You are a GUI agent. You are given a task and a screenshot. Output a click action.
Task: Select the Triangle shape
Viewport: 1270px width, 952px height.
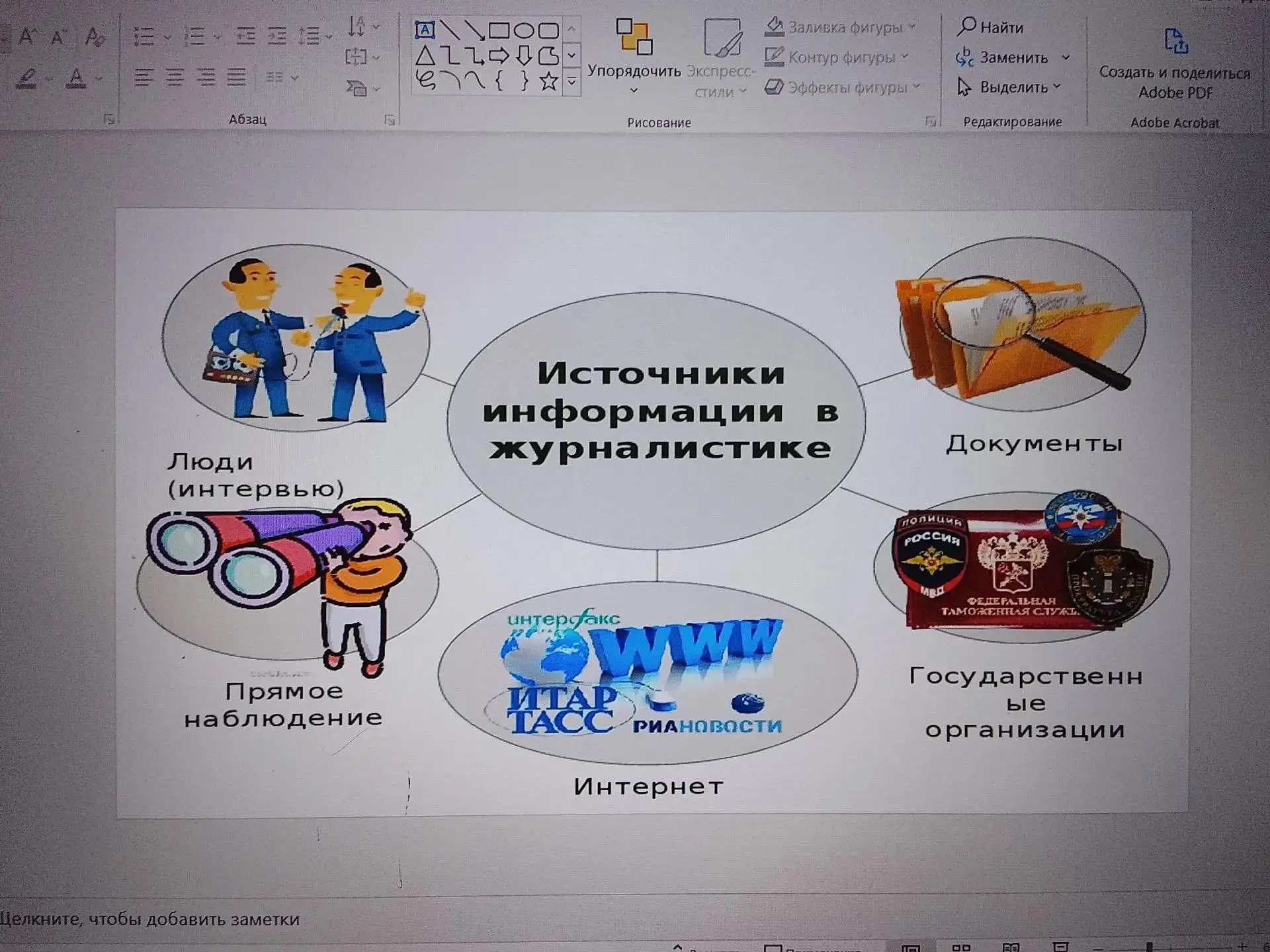tap(425, 56)
